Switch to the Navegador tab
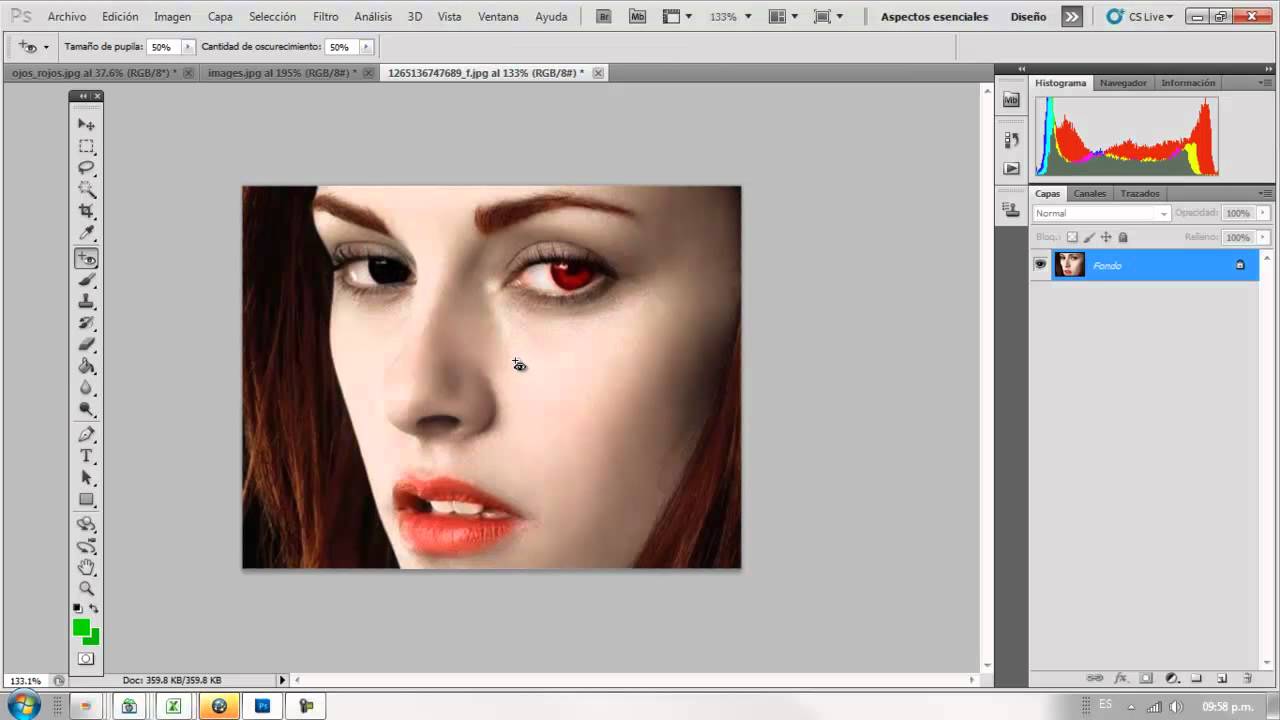Image resolution: width=1280 pixels, height=720 pixels. pyautogui.click(x=1123, y=83)
